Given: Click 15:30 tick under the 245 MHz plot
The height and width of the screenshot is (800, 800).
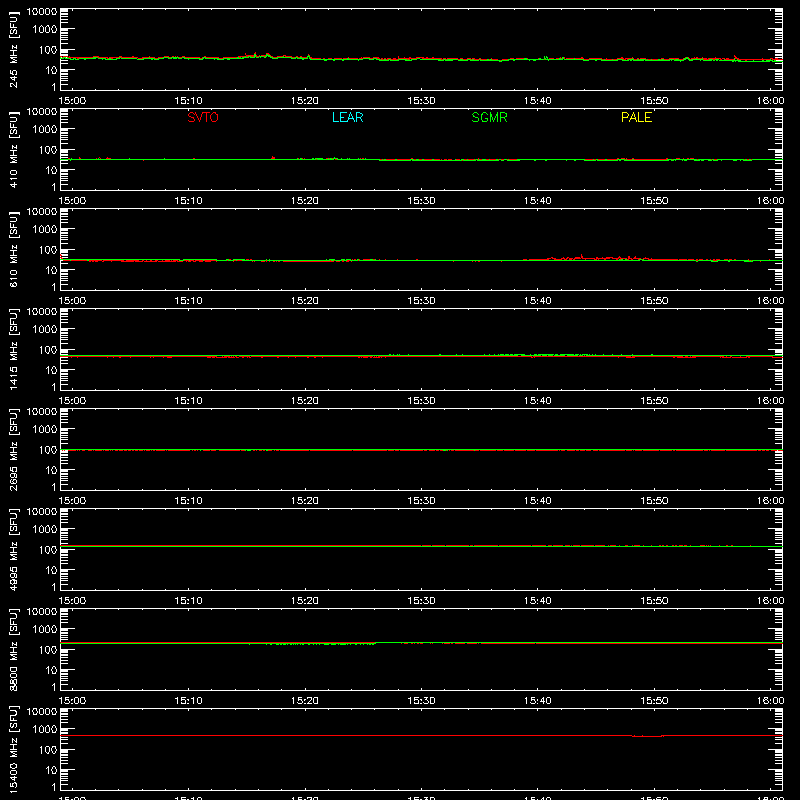Looking at the screenshot, I should click(x=421, y=101).
